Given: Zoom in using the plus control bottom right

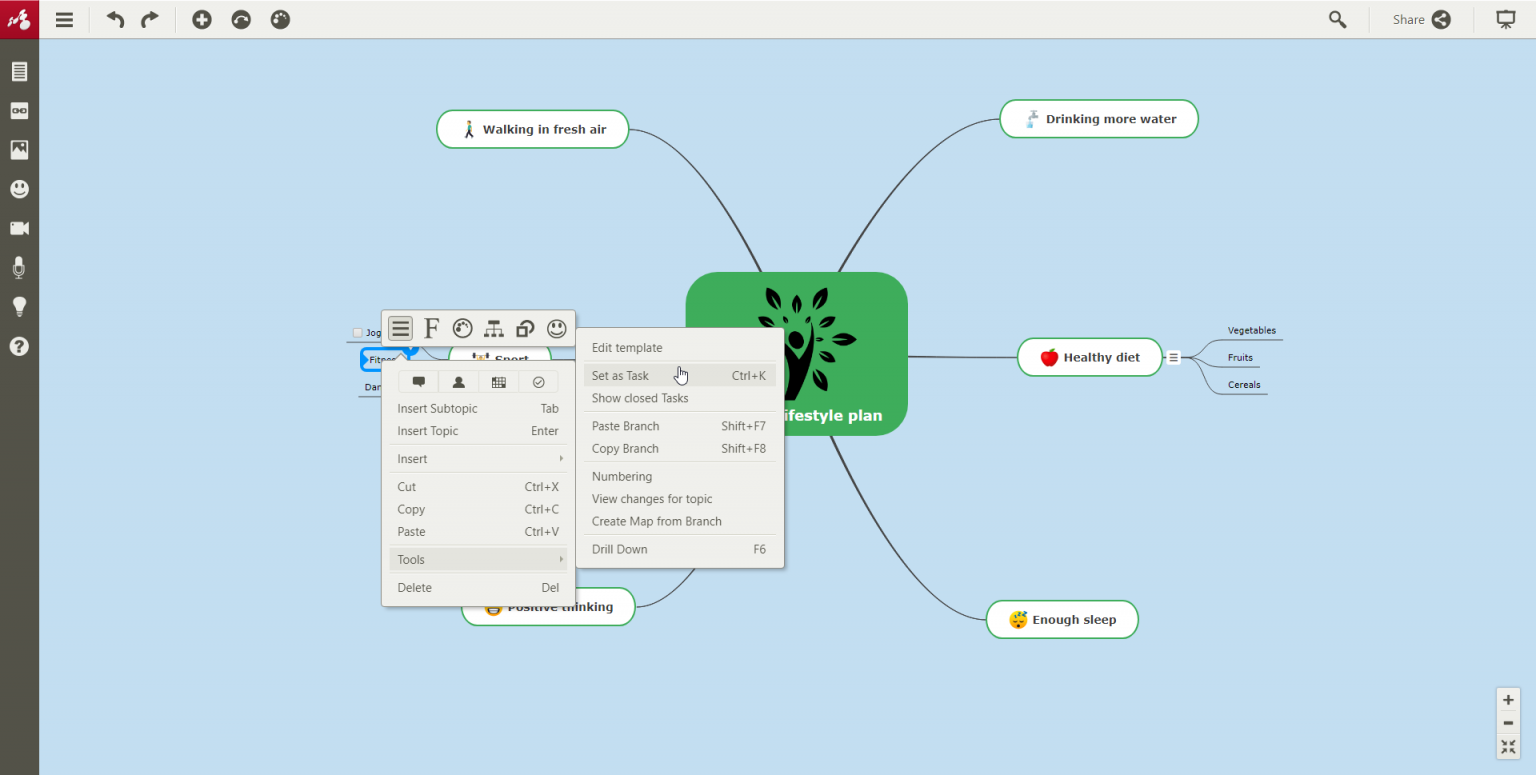Looking at the screenshot, I should point(1508,700).
